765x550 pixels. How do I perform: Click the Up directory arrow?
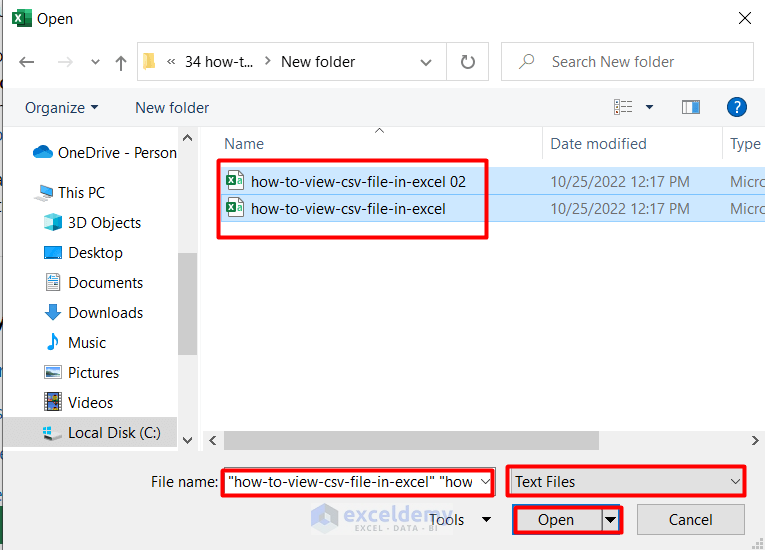(x=121, y=62)
